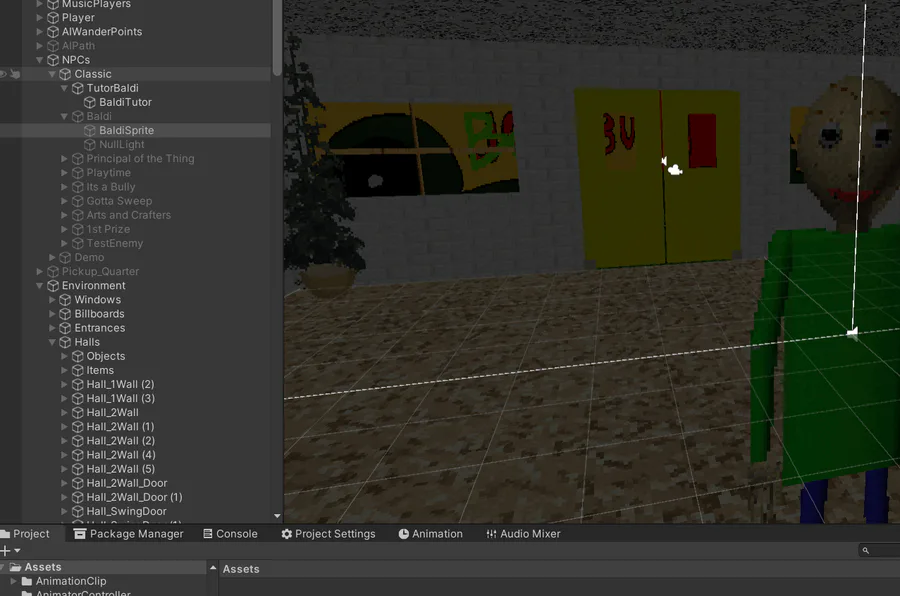This screenshot has width=900, height=596.
Task: Select the Hall_1Wall (2) object
Action: (x=121, y=384)
